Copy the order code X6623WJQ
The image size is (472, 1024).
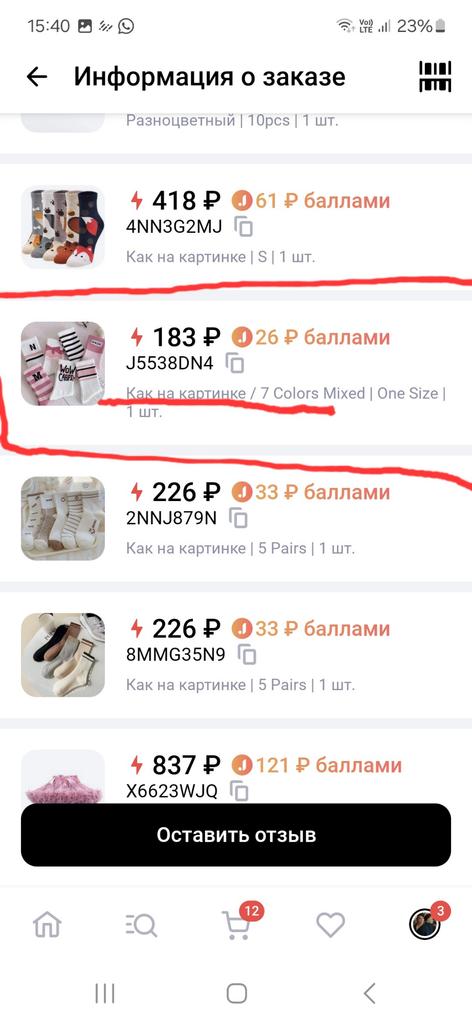pyautogui.click(x=240, y=792)
